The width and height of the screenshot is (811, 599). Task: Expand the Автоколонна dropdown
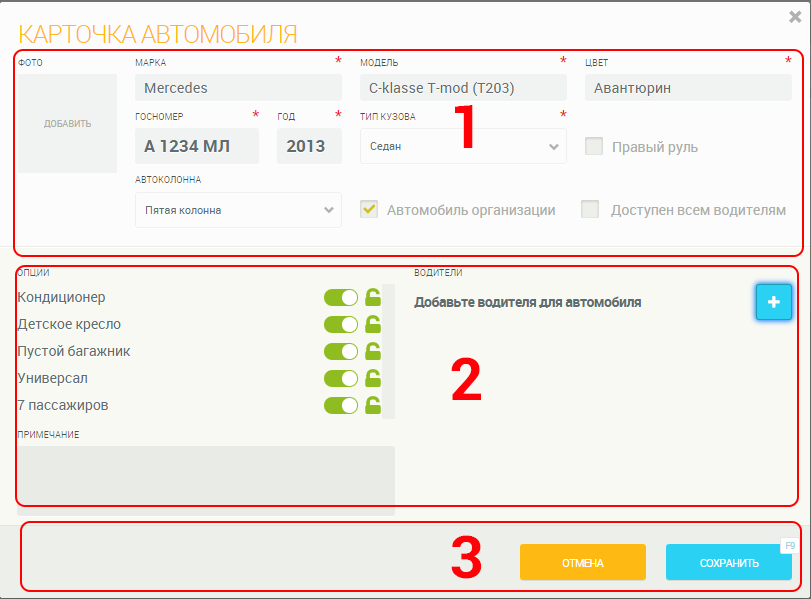238,210
